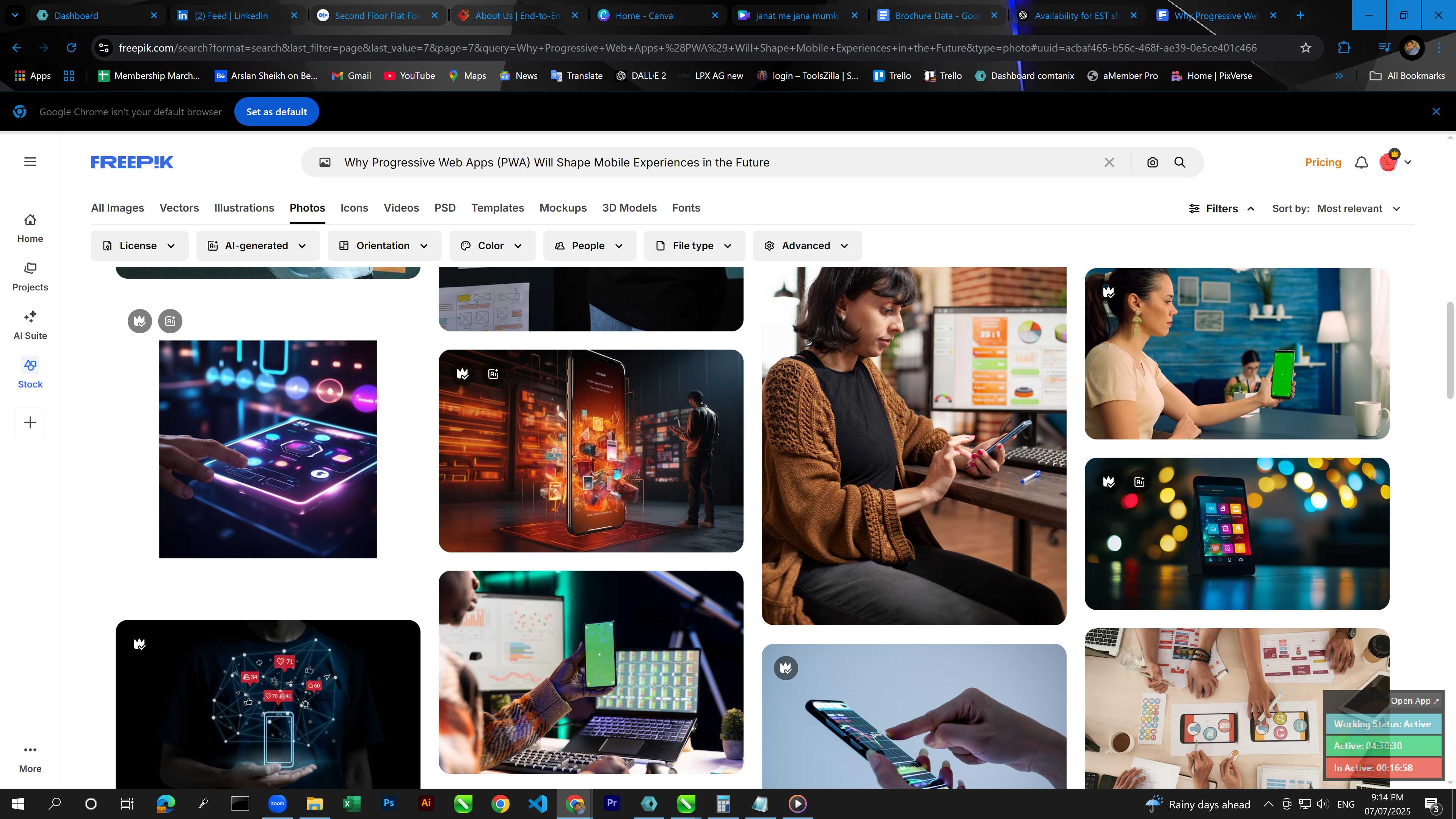Open Sort by Most relevant dropdown
This screenshot has width=1456, height=819.
coord(1358,209)
